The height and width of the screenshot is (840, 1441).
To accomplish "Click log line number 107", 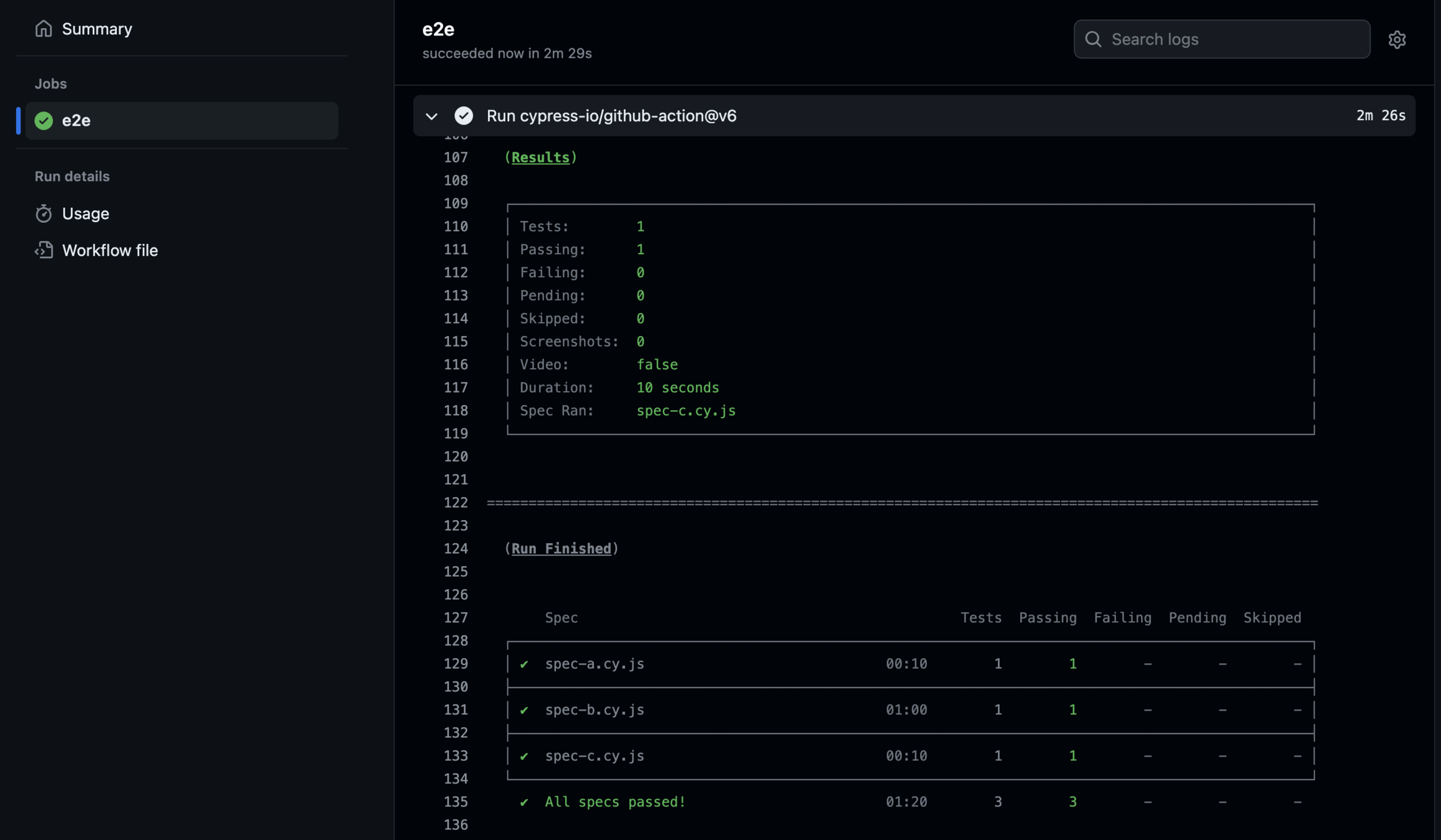I will click(x=456, y=157).
